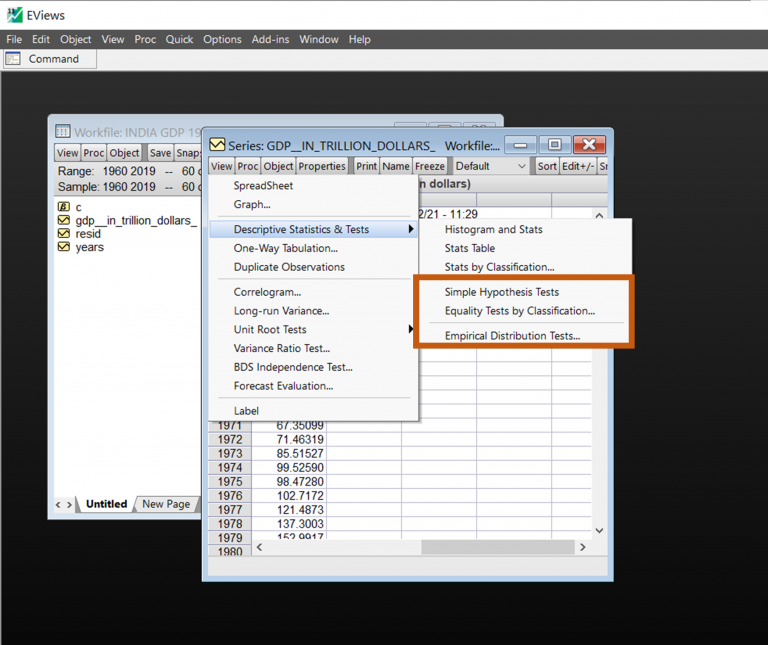Click the EViews application logo icon
The image size is (768, 645).
(x=15, y=15)
